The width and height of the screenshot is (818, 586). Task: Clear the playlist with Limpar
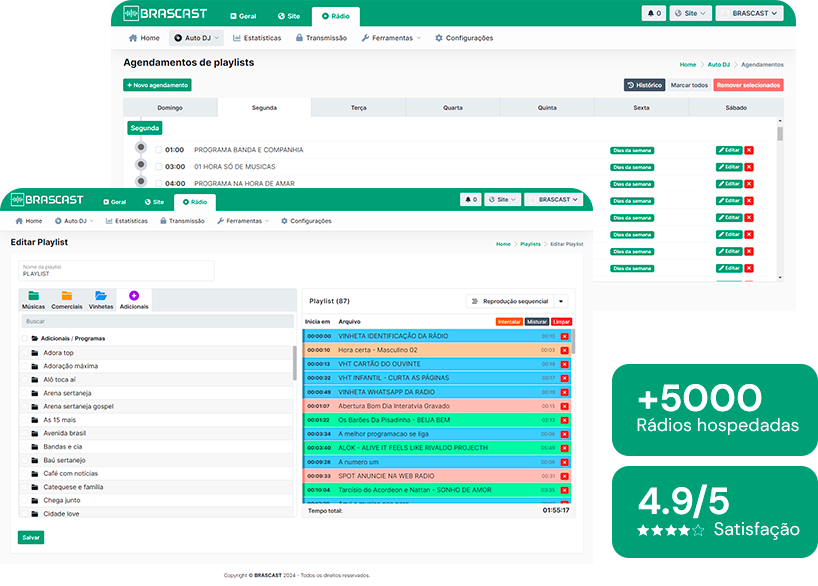(x=561, y=322)
